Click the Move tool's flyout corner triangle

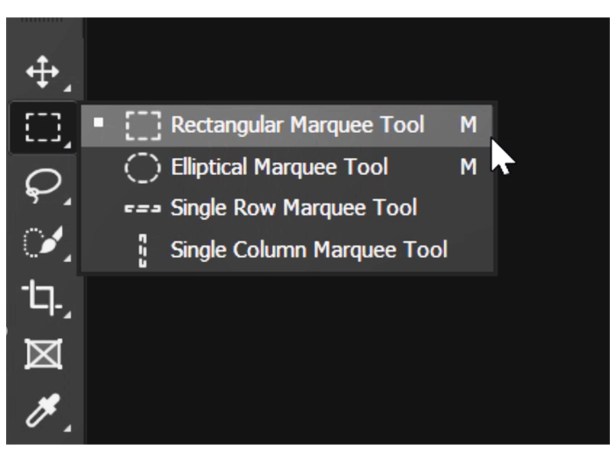tap(66, 89)
